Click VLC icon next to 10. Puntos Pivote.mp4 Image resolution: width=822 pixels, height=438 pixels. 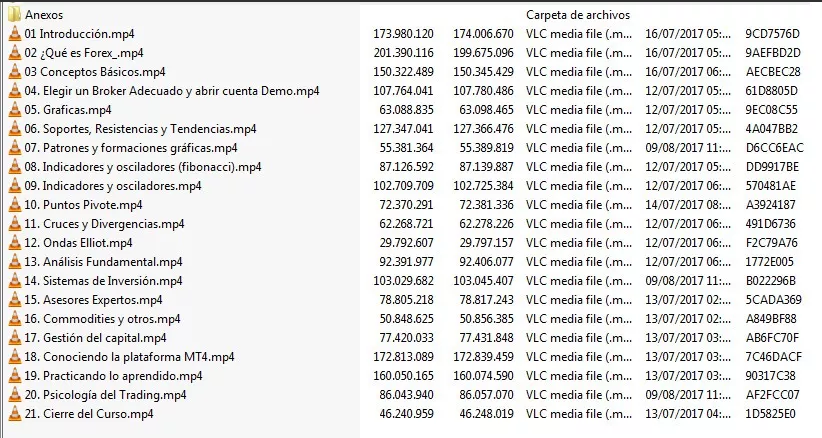15,204
